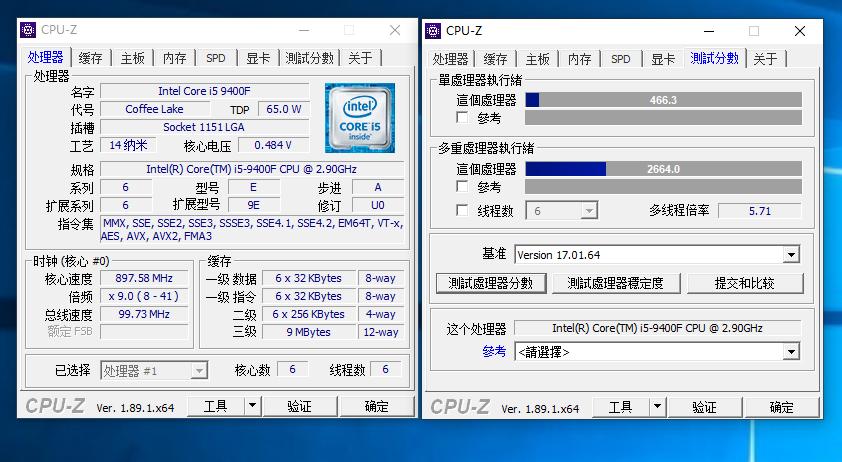Click the CPU-Z app icon in right window title bar

point(433,31)
